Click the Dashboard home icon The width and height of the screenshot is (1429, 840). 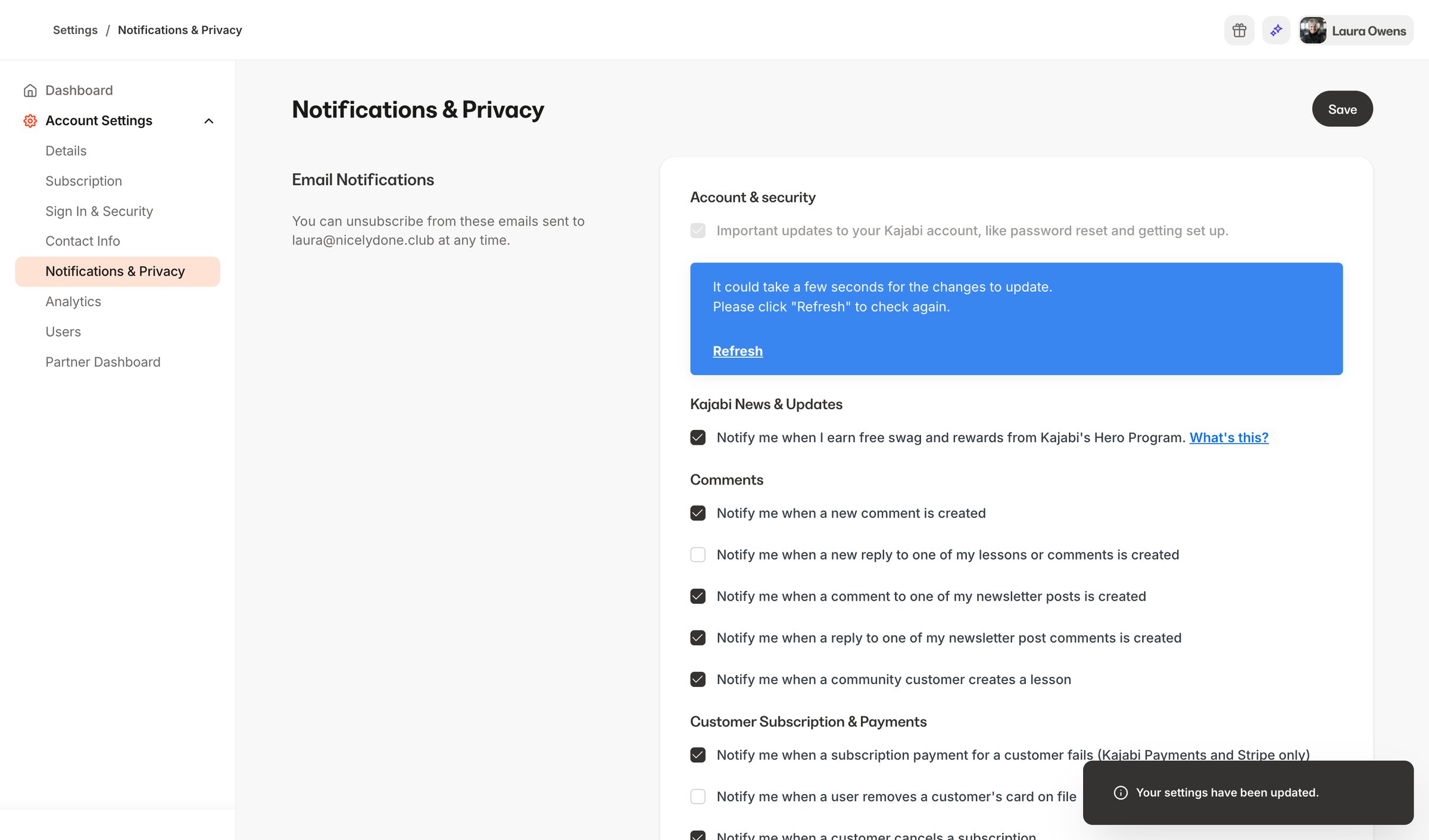pos(30,90)
